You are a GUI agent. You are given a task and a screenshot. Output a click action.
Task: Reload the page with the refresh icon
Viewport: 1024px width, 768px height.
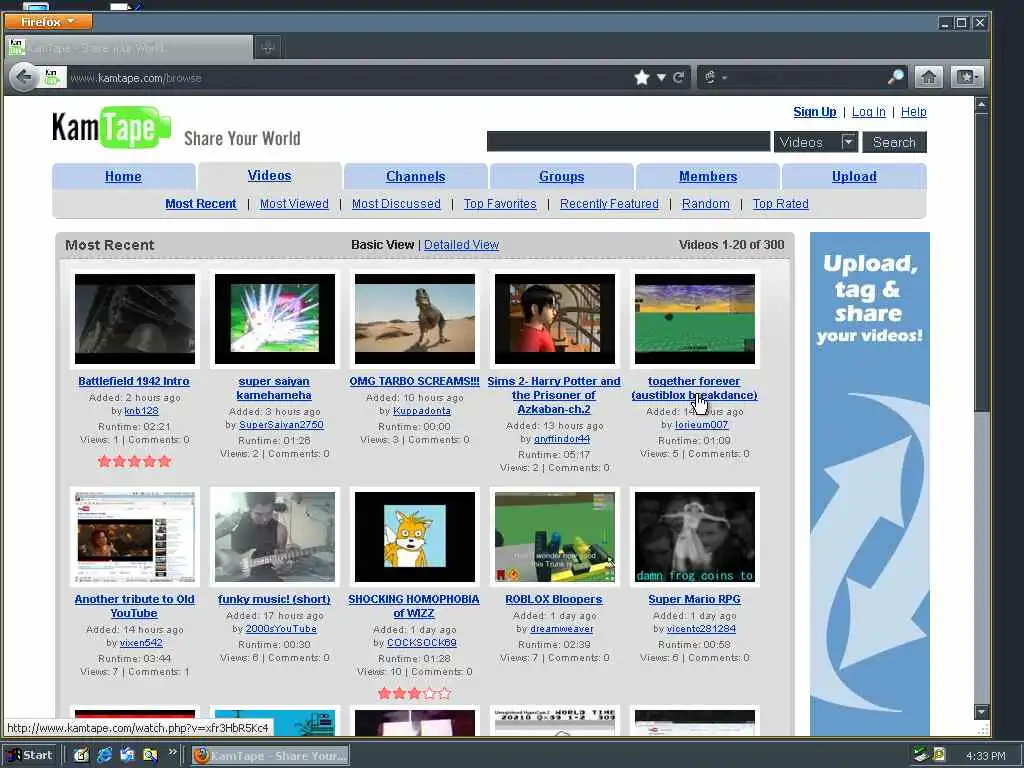pos(679,78)
